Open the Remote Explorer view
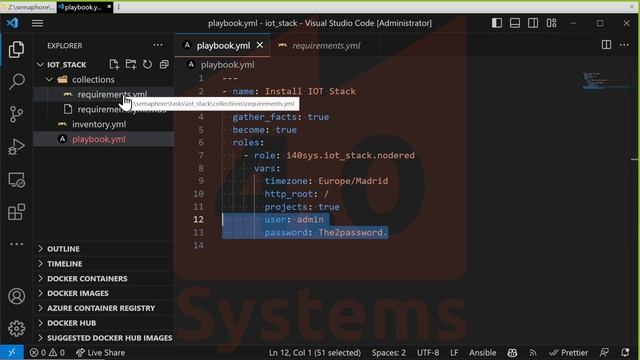The image size is (640, 360). pyautogui.click(x=16, y=180)
